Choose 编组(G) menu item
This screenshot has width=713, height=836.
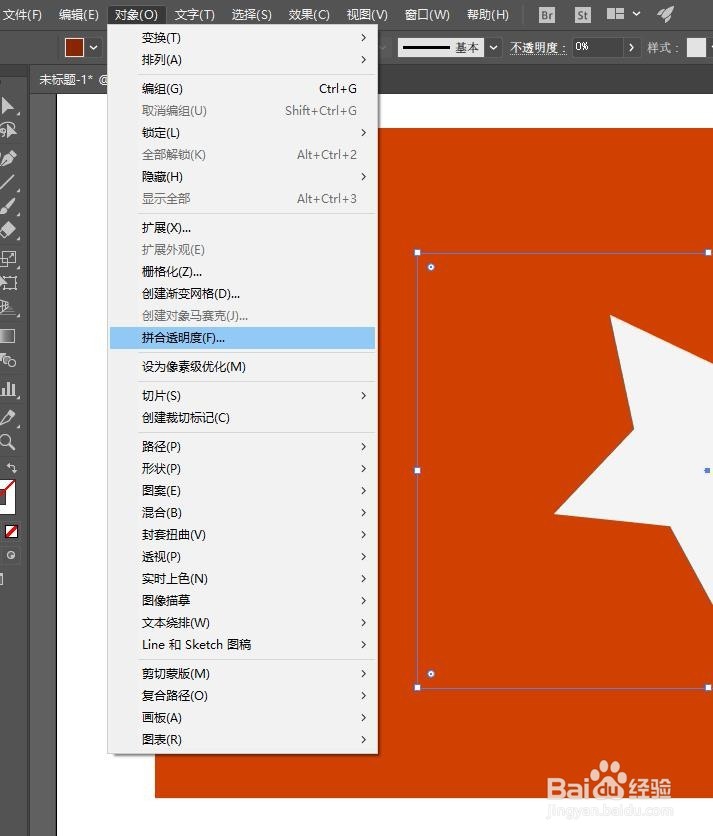click(x=243, y=89)
